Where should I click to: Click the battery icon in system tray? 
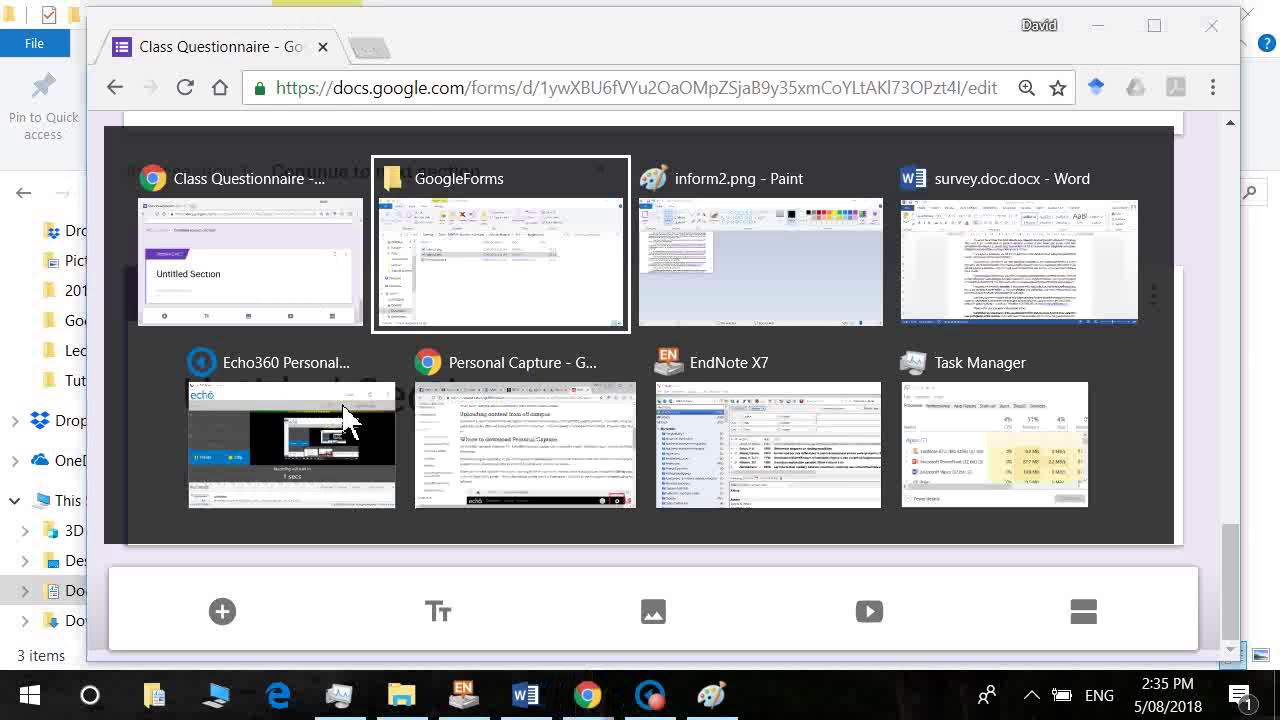pos(1062,695)
